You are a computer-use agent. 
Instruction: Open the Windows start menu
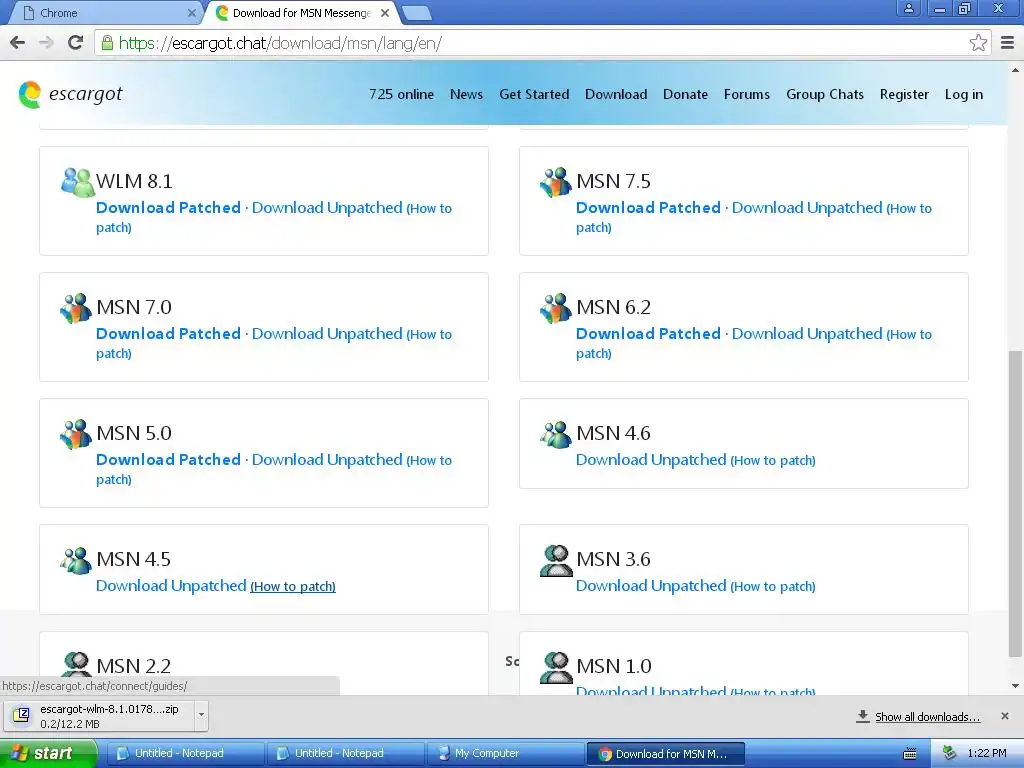[x=48, y=753]
